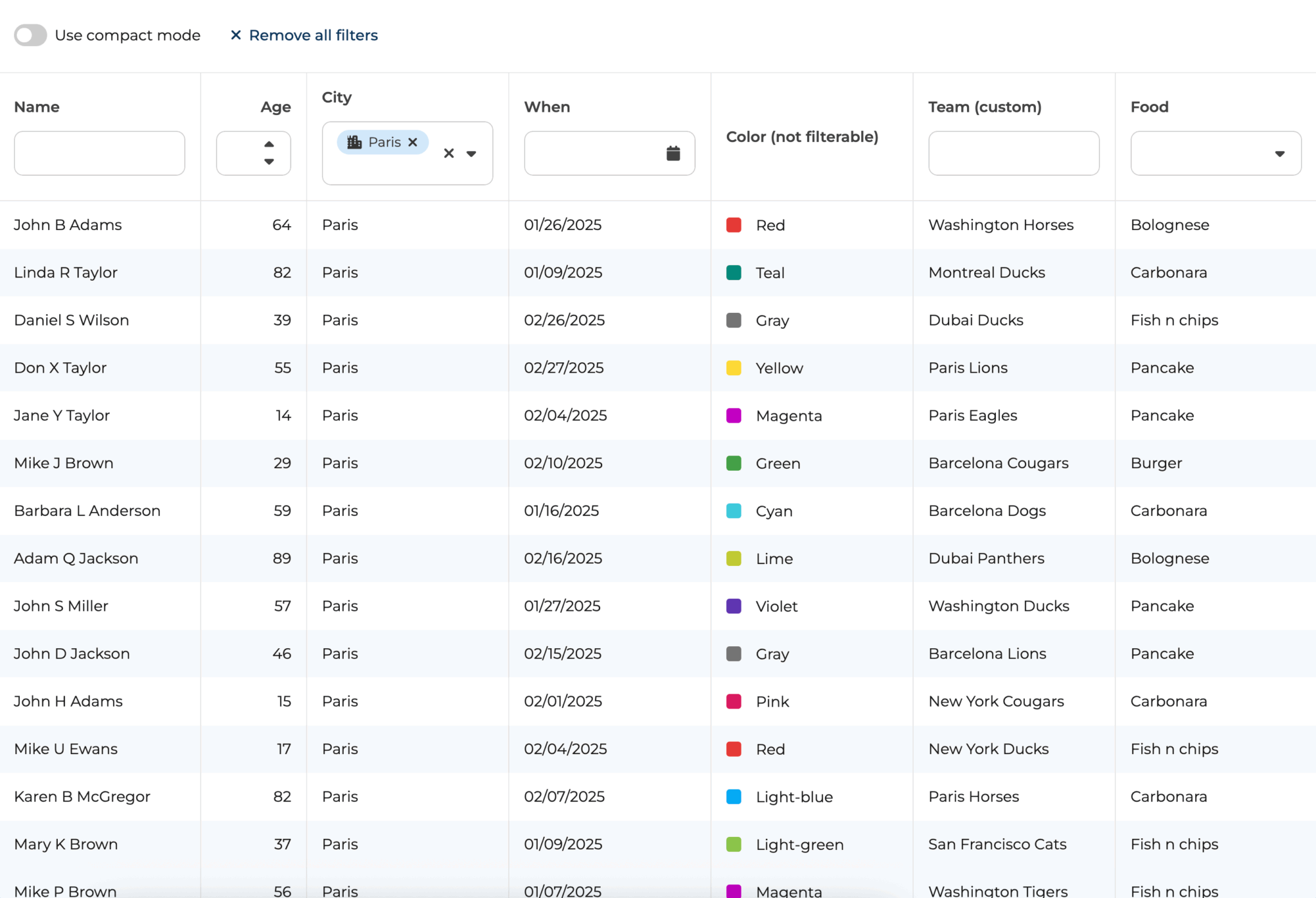Screen dimensions: 1316x898
Task: Click the Red color swatch for John B Adams
Action: pyautogui.click(x=734, y=225)
